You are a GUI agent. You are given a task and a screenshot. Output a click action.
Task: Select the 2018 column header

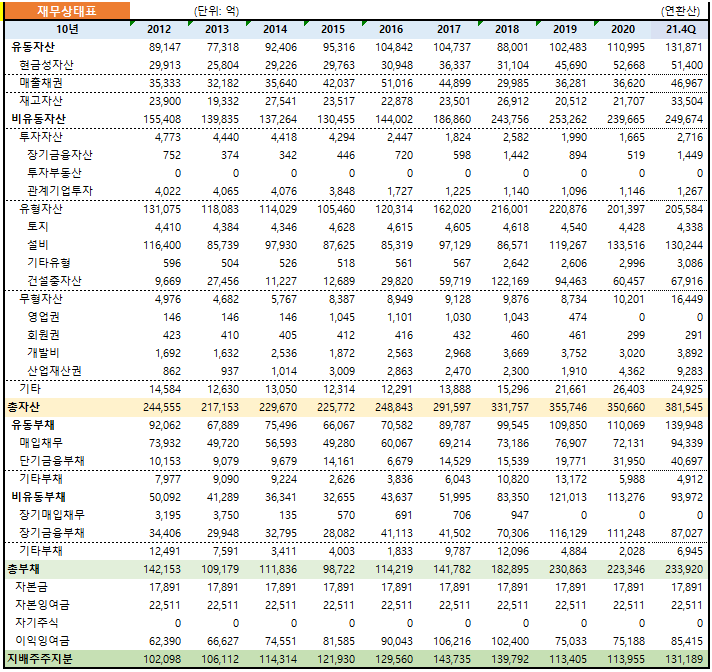507,29
